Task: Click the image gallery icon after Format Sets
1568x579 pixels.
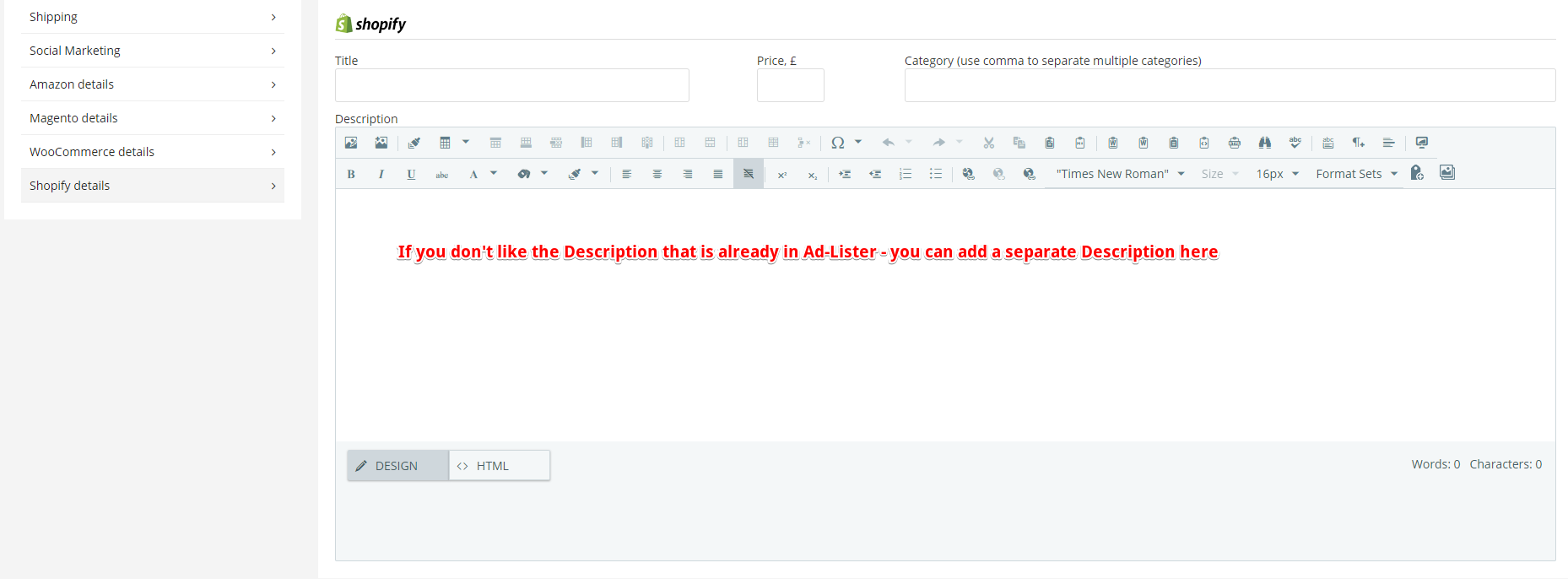Action: coord(1447,172)
